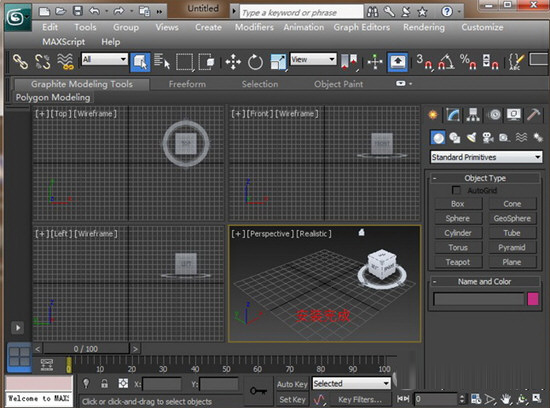Collapse the Object Type rollout

pyautogui.click(x=435, y=178)
